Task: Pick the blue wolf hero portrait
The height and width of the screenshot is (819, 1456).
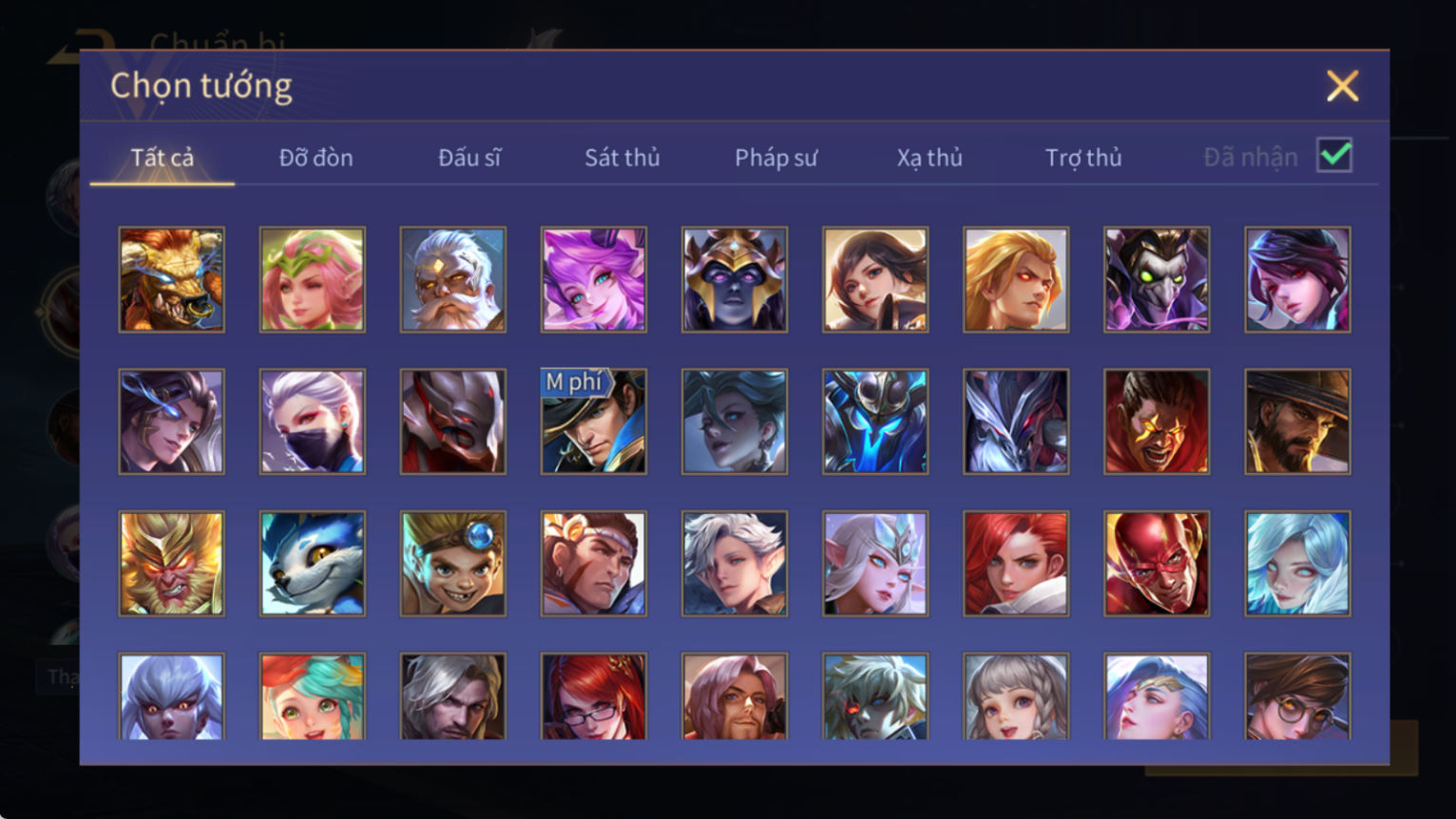Action: tap(313, 564)
